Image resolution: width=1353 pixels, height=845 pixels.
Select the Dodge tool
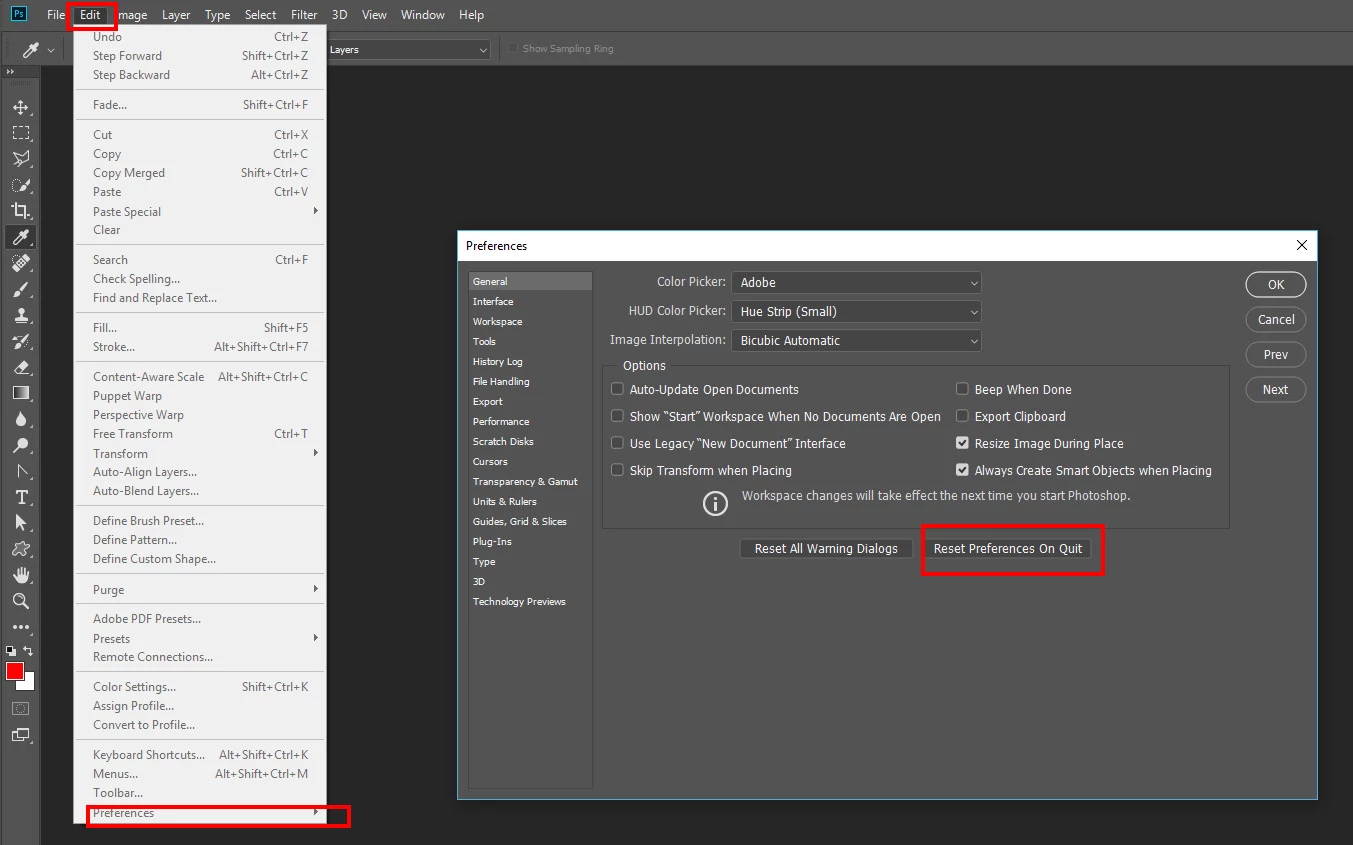(x=20, y=445)
